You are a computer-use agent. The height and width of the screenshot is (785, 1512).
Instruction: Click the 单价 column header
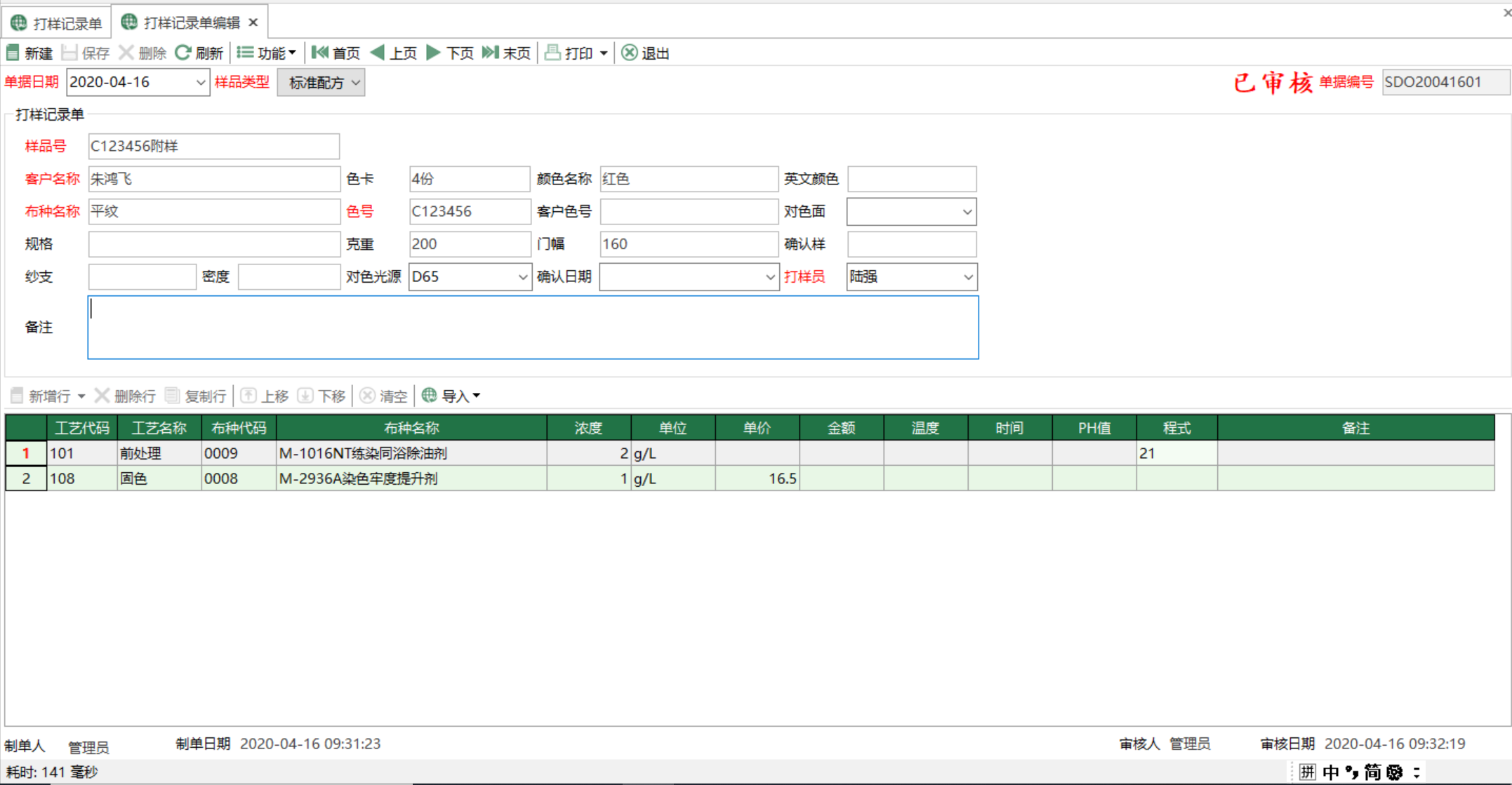(x=757, y=428)
